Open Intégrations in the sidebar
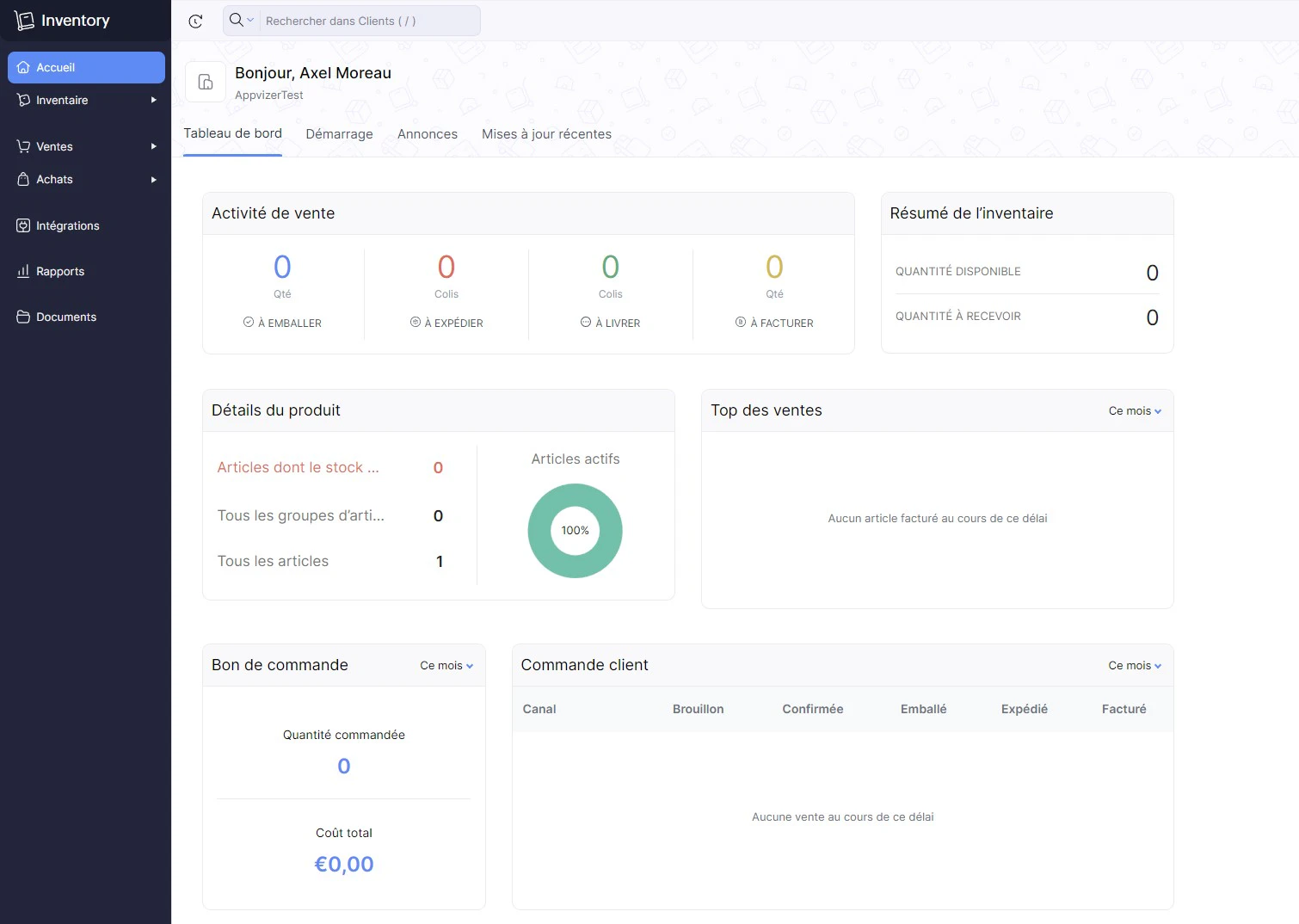The image size is (1299, 924). (86, 225)
